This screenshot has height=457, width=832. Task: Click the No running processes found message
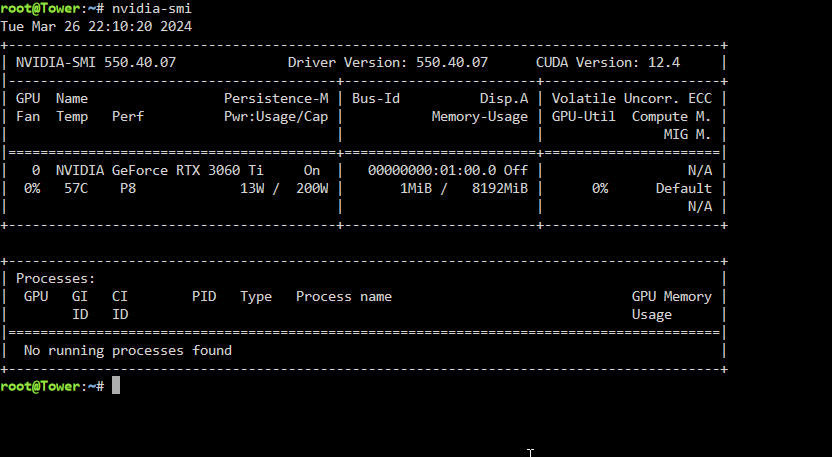tap(128, 350)
